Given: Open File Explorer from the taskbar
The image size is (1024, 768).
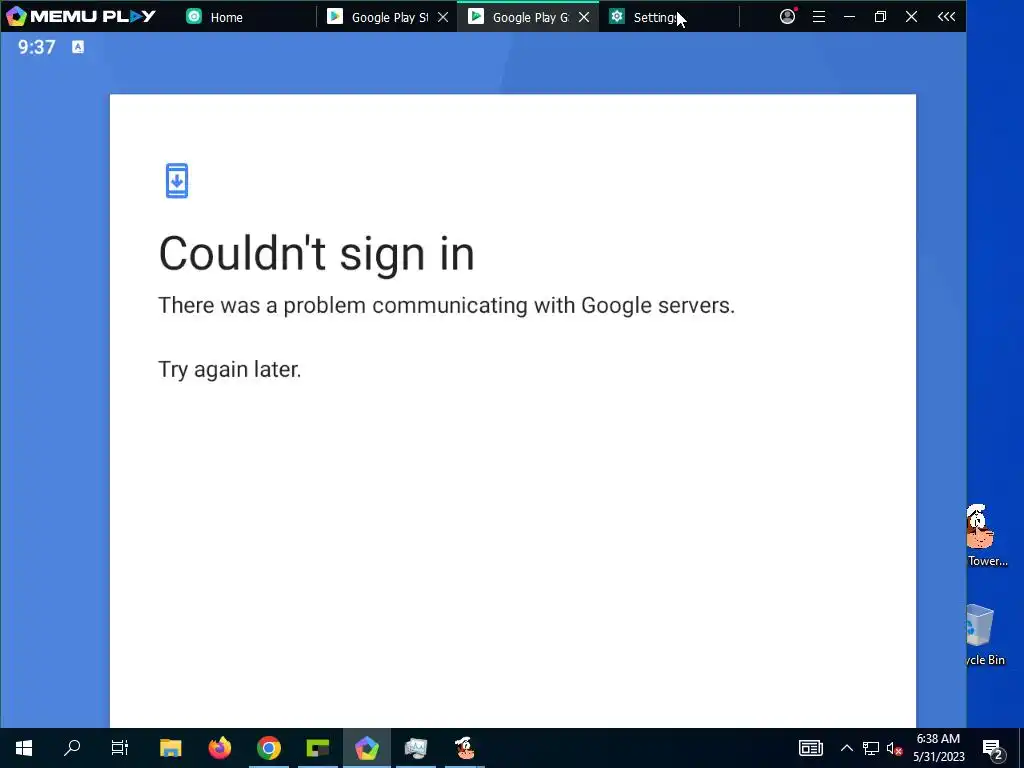Looking at the screenshot, I should pyautogui.click(x=170, y=748).
